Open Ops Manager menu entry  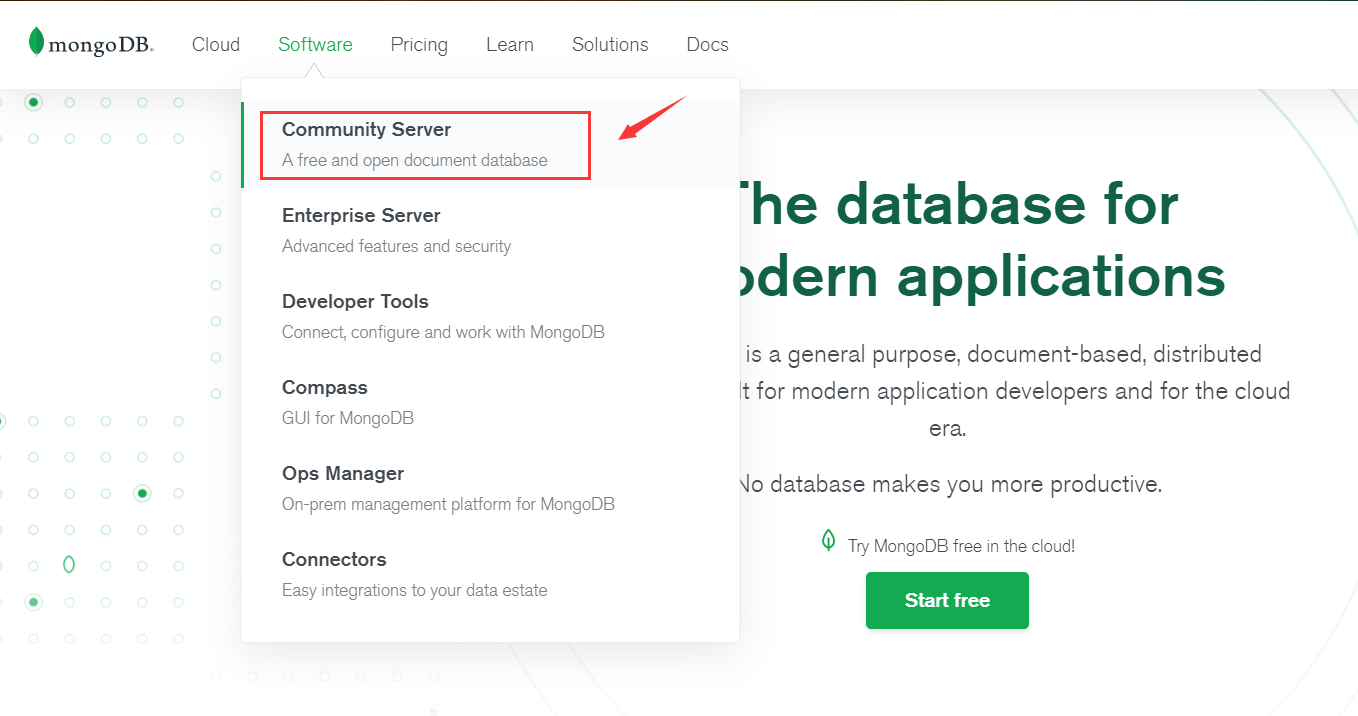[x=490, y=489]
